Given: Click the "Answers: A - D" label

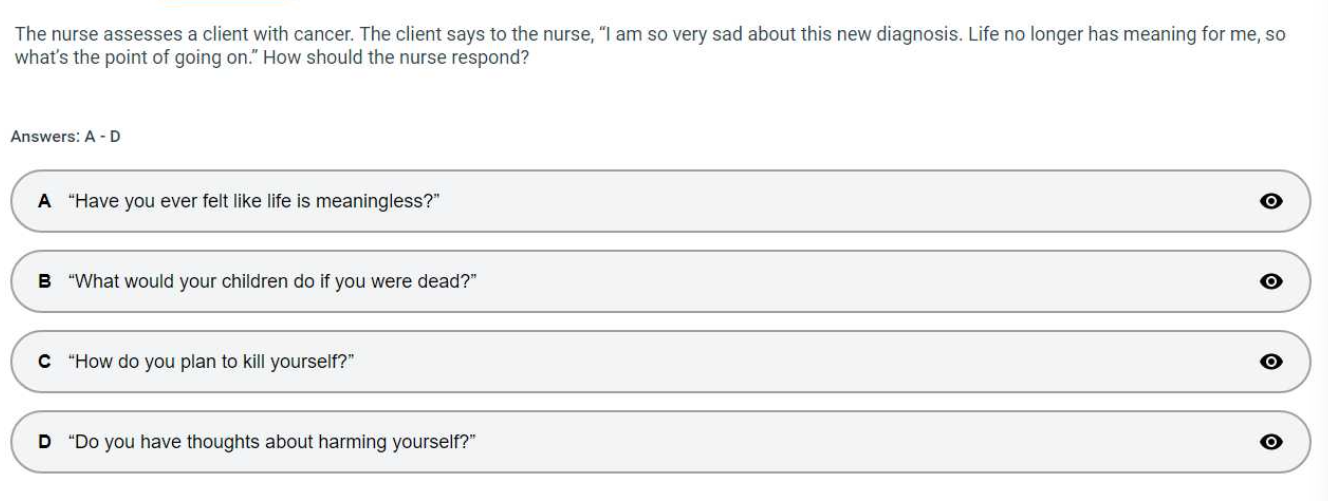Looking at the screenshot, I should pyautogui.click(x=65, y=137).
